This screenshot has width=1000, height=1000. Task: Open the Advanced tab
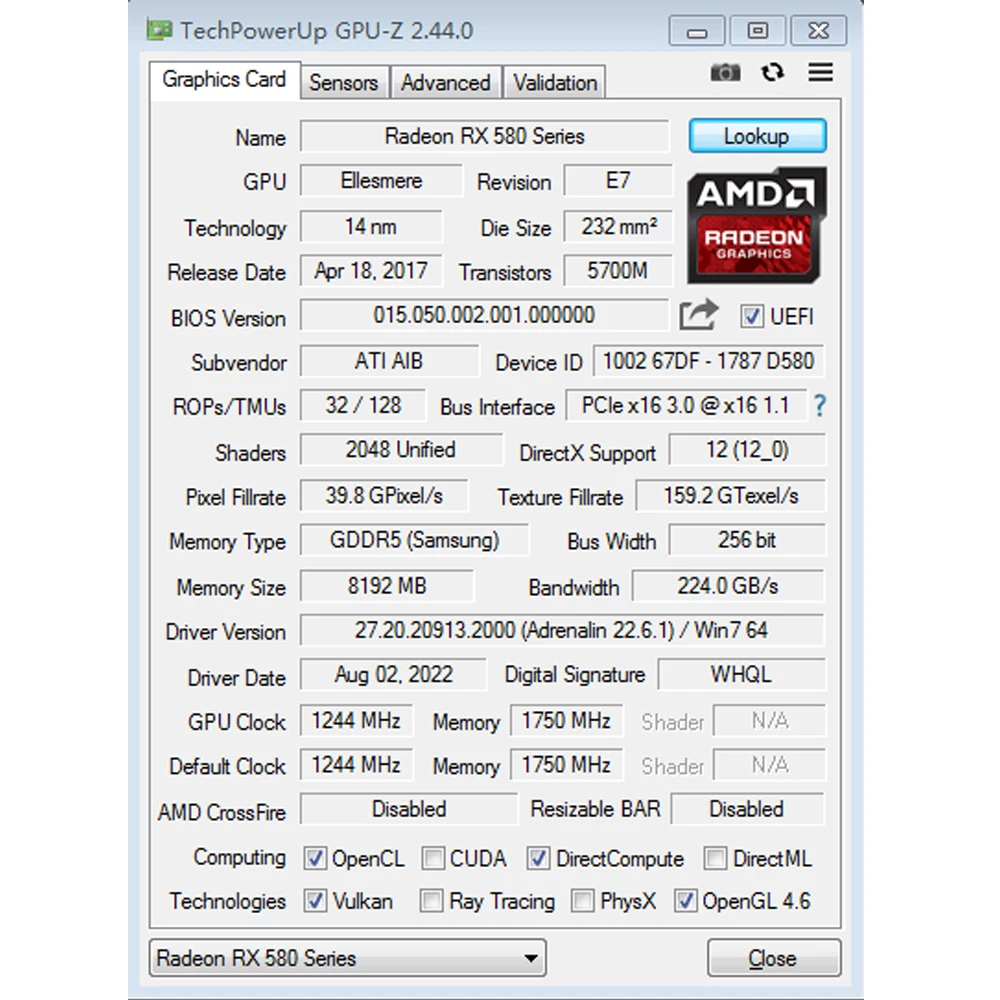click(x=446, y=82)
